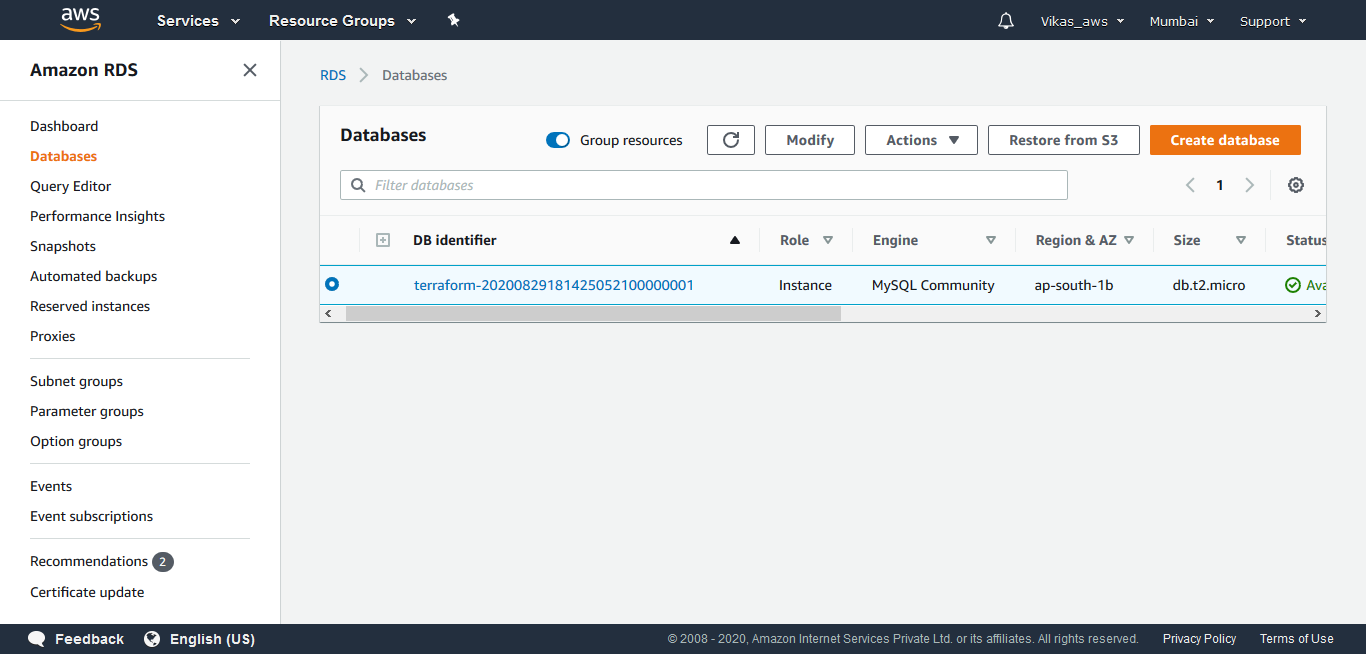This screenshot has height=654, width=1366.
Task: Toggle Group resources switch
Action: pos(558,140)
